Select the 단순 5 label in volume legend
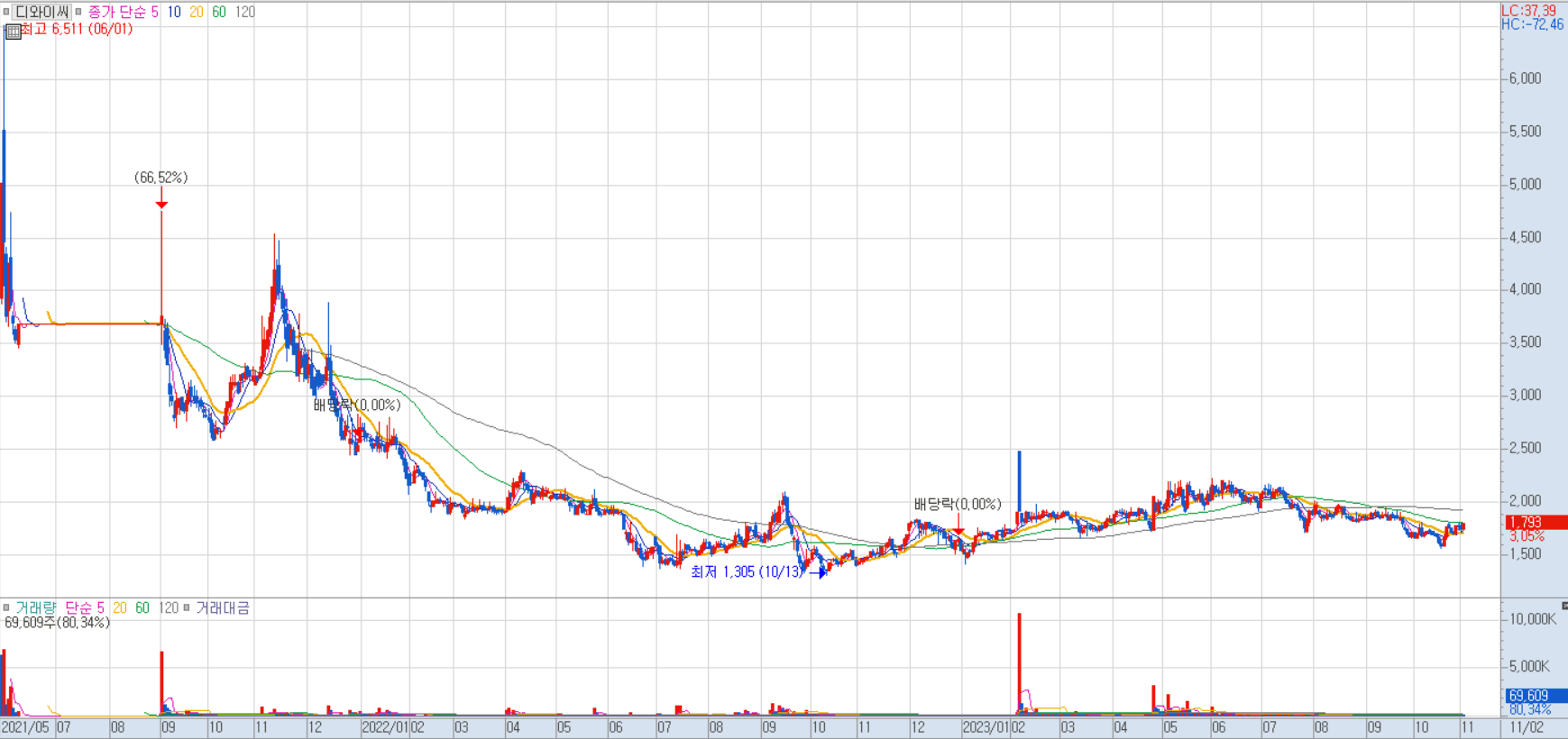The width and height of the screenshot is (1568, 739). (x=85, y=608)
